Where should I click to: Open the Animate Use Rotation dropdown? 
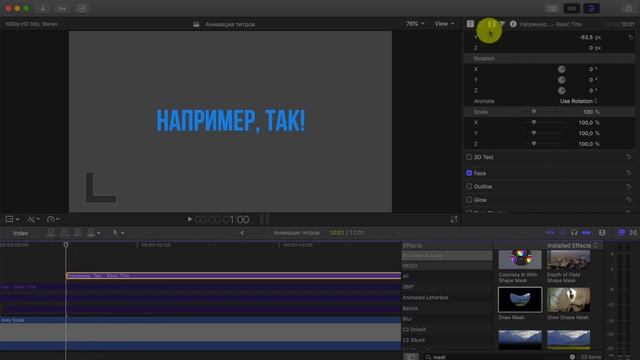click(578, 101)
